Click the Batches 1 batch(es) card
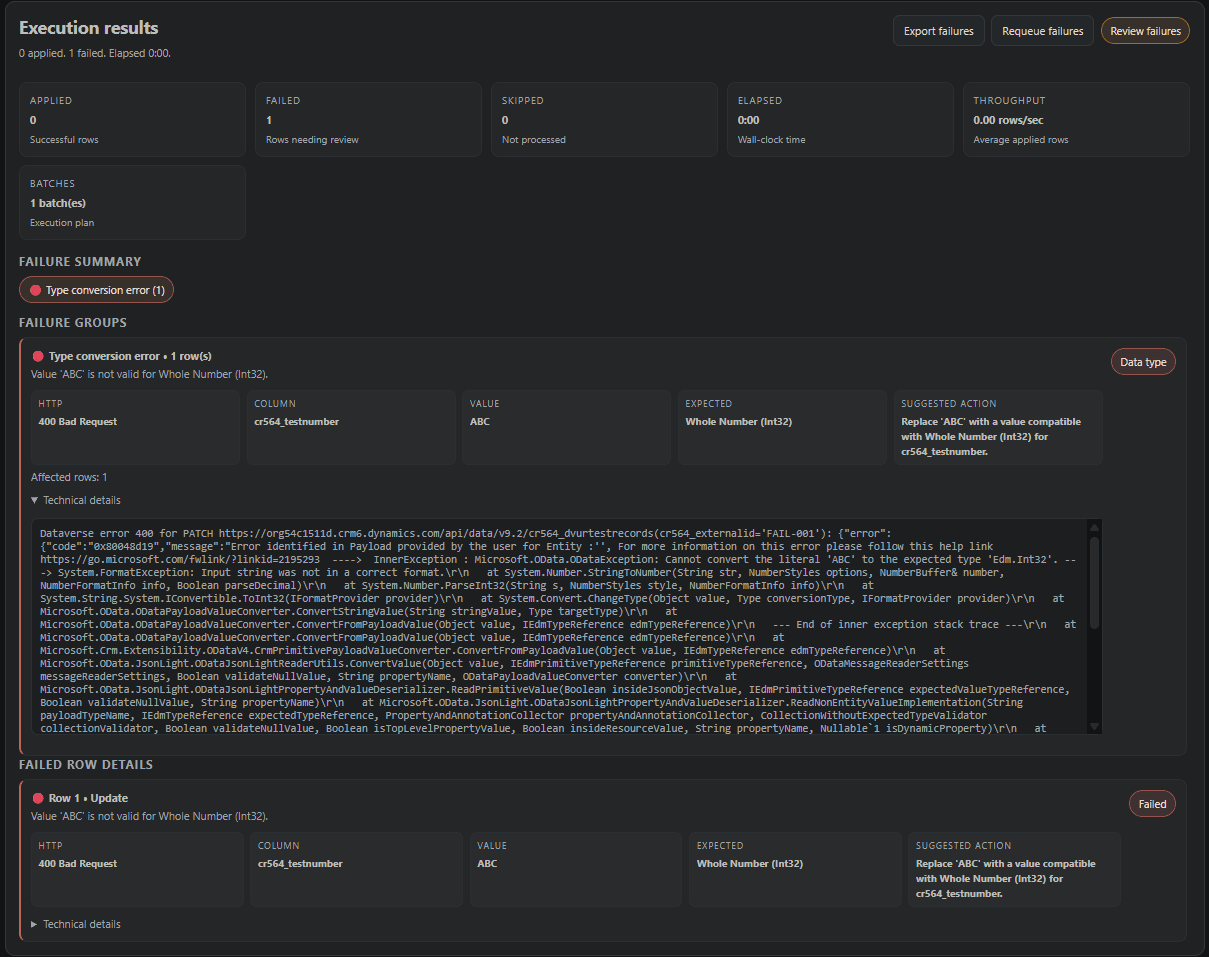The image size is (1209, 957). pyautogui.click(x=132, y=202)
